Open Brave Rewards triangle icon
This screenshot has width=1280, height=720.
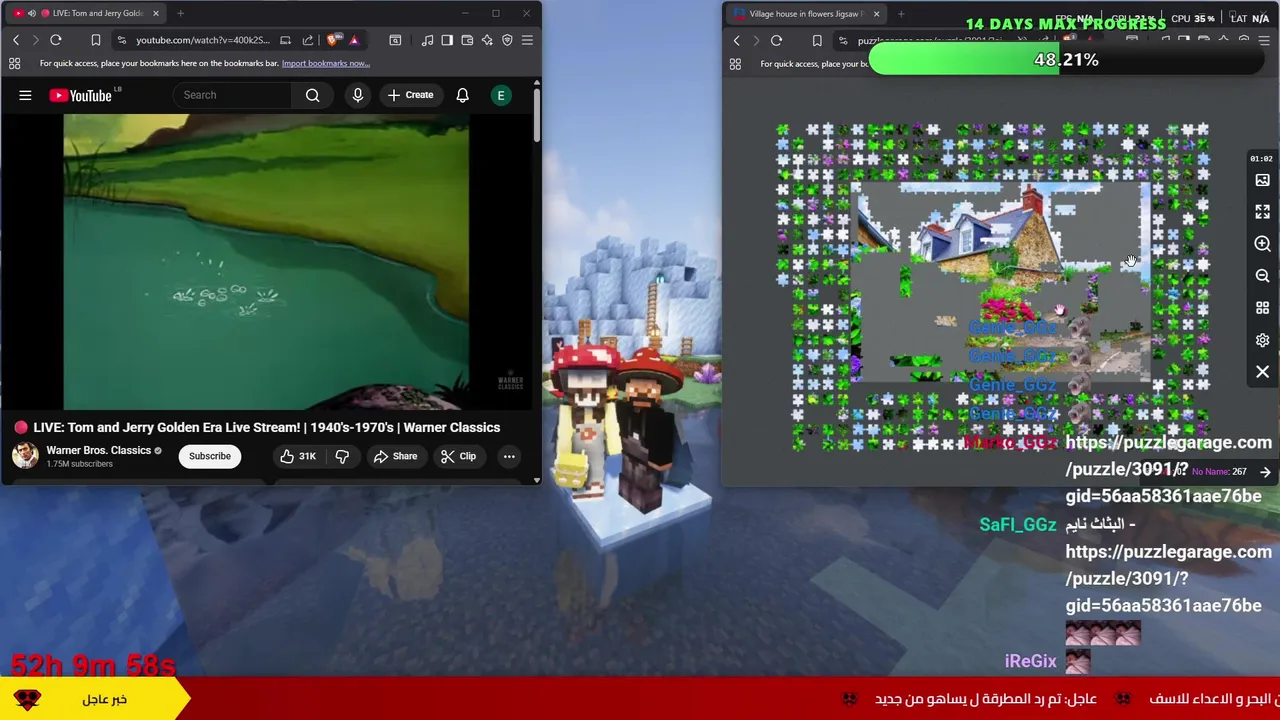pyautogui.click(x=354, y=40)
